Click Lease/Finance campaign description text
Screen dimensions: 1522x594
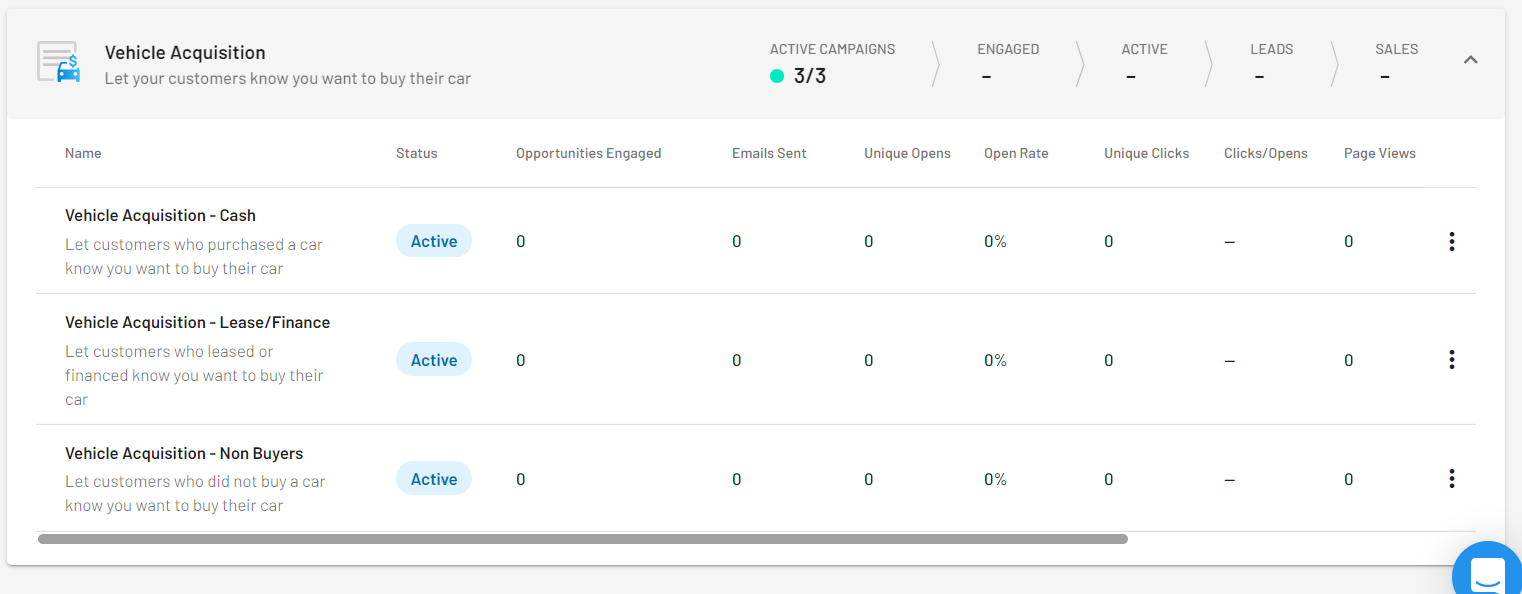click(x=195, y=375)
